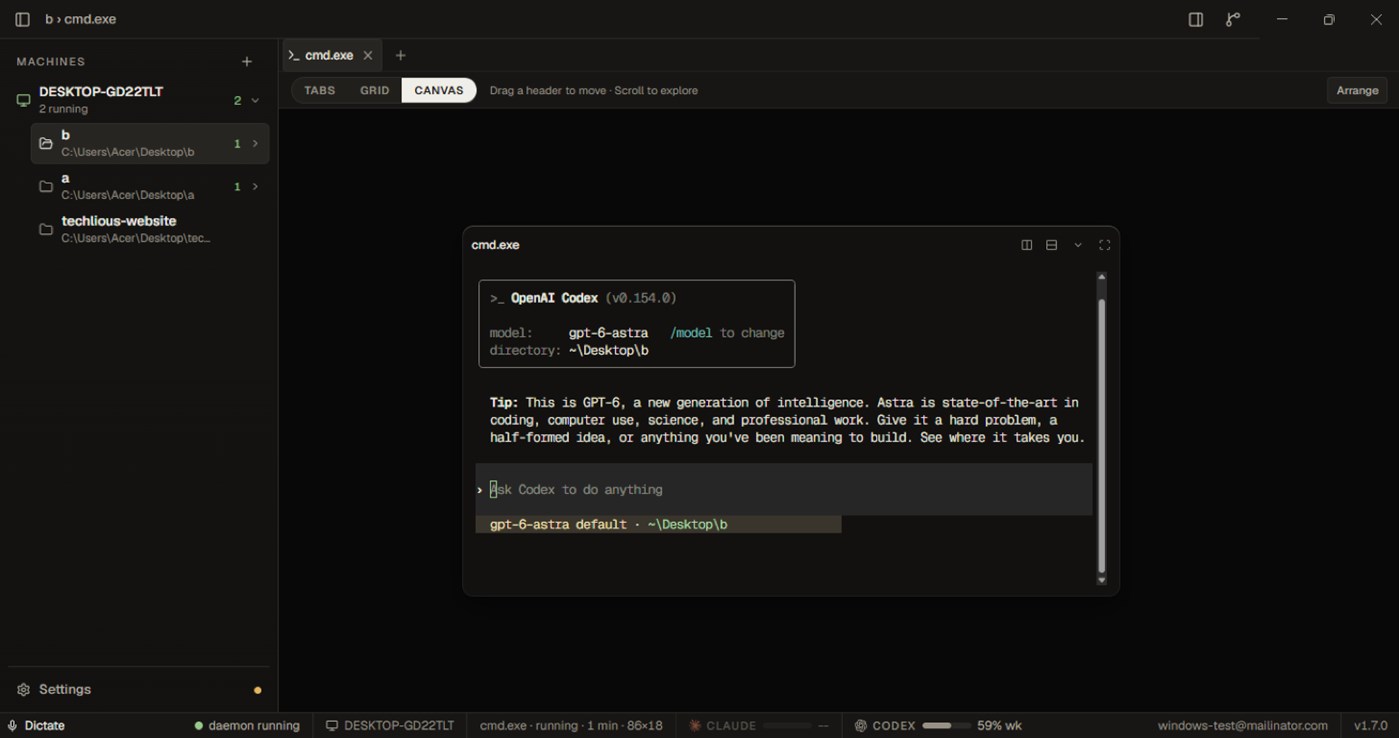This screenshot has width=1399, height=738.
Task: Select the cmd.exe tab
Action: coord(332,55)
